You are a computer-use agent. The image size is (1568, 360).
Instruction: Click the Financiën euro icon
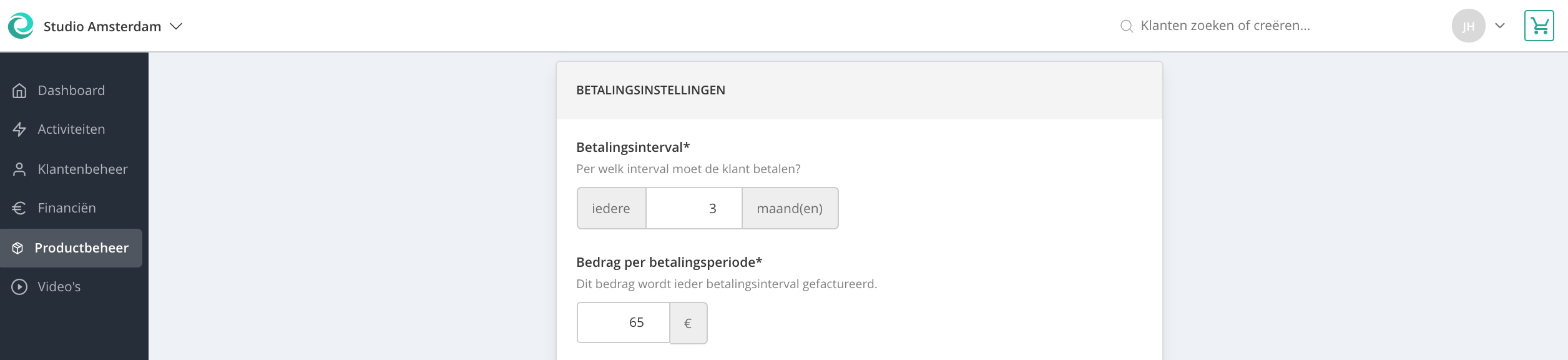coord(19,208)
